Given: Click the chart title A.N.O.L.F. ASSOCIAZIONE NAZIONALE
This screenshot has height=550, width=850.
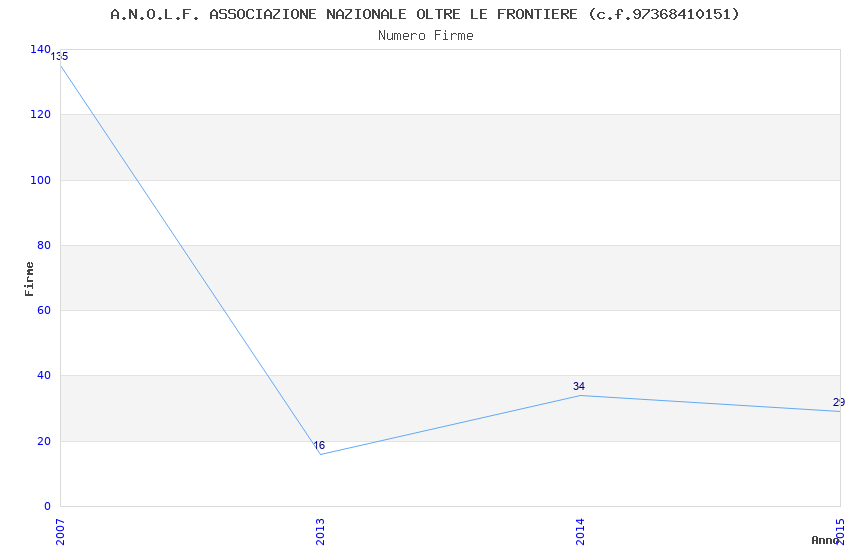Looking at the screenshot, I should [x=424, y=14].
